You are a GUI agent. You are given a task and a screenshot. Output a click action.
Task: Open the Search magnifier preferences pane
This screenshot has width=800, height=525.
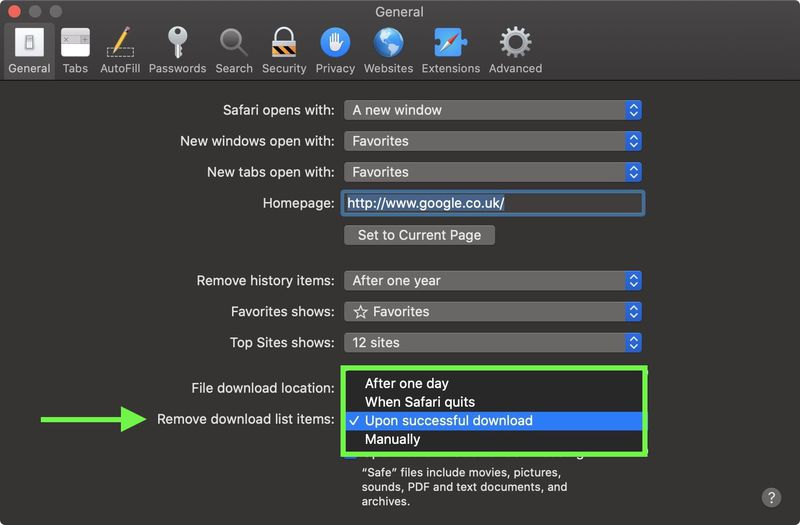click(234, 51)
